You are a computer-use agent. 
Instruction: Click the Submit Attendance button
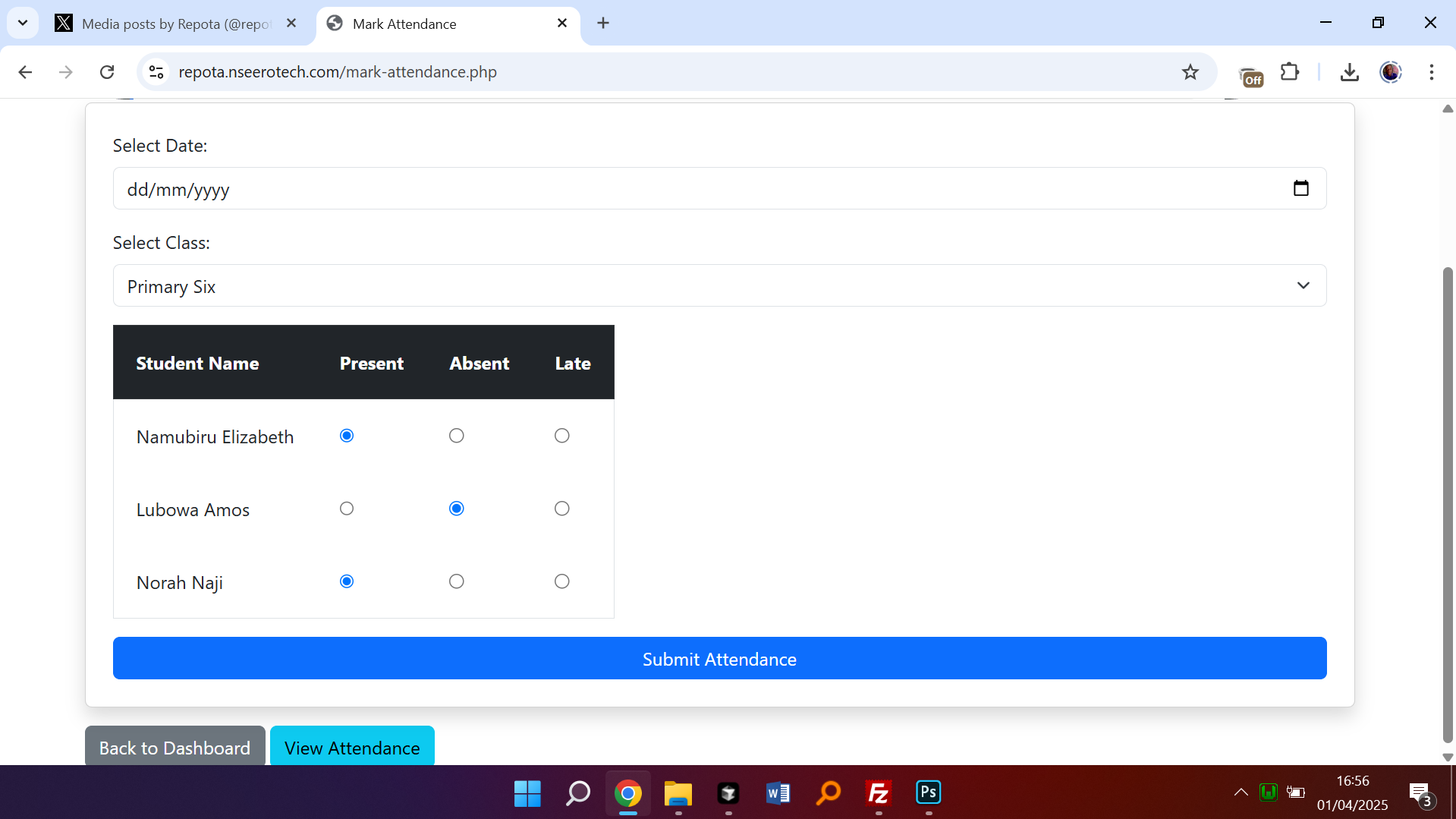719,658
